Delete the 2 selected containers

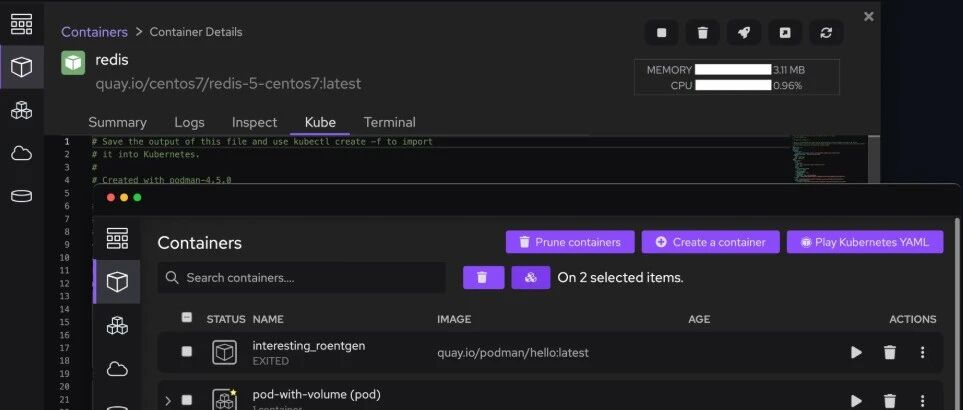point(483,277)
